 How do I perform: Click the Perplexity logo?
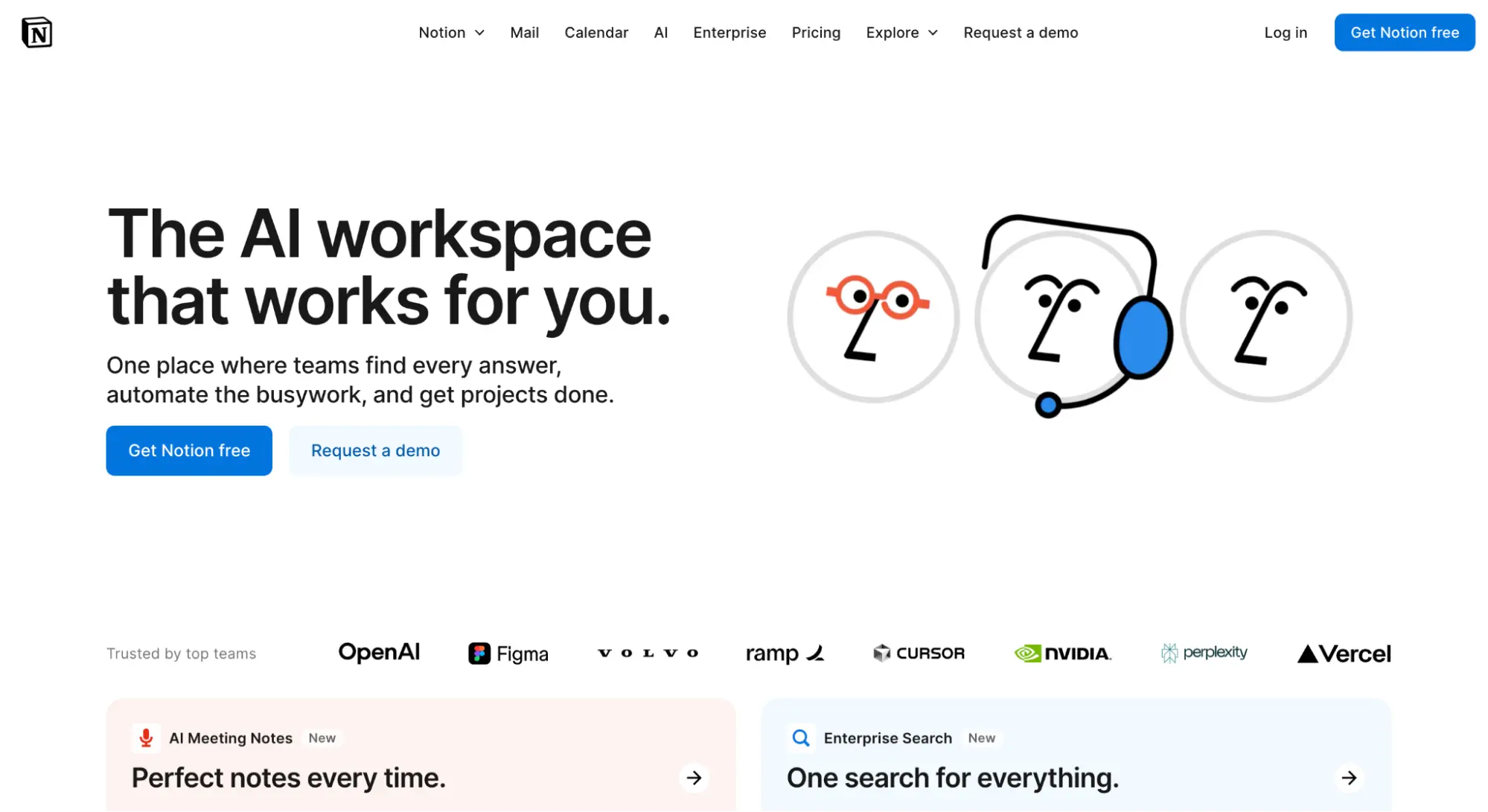pyautogui.click(x=1204, y=653)
